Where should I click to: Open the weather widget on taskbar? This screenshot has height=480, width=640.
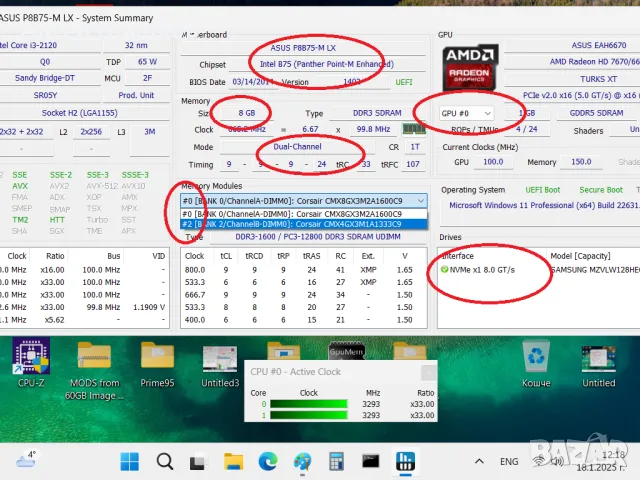[x=24, y=462]
